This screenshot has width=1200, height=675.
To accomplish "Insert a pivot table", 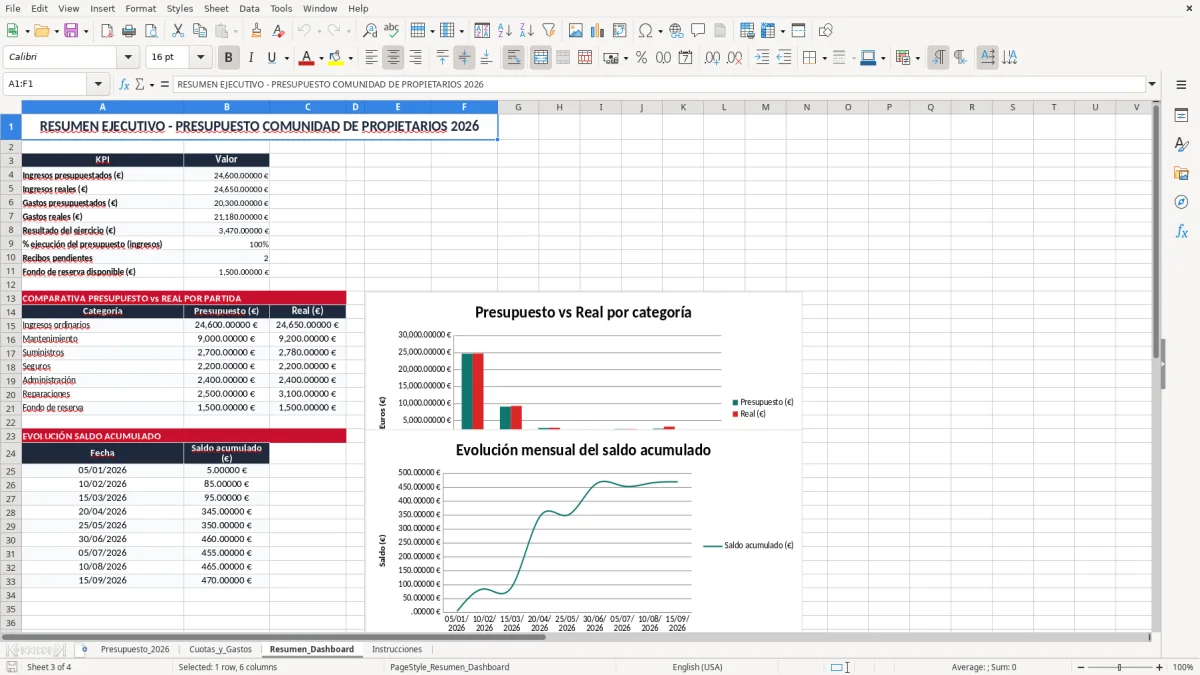I will click(620, 31).
